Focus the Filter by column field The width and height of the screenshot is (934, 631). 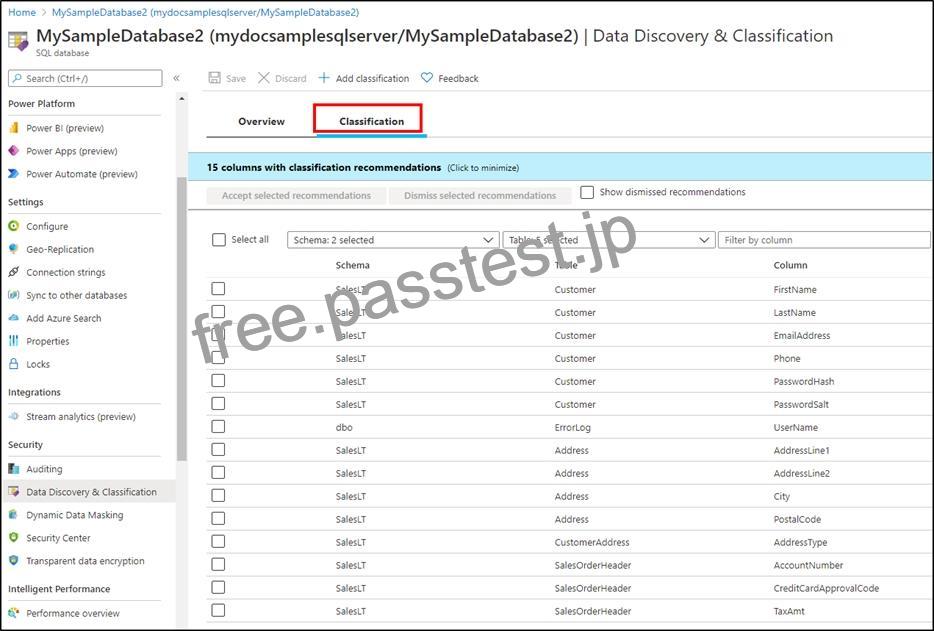(x=824, y=240)
